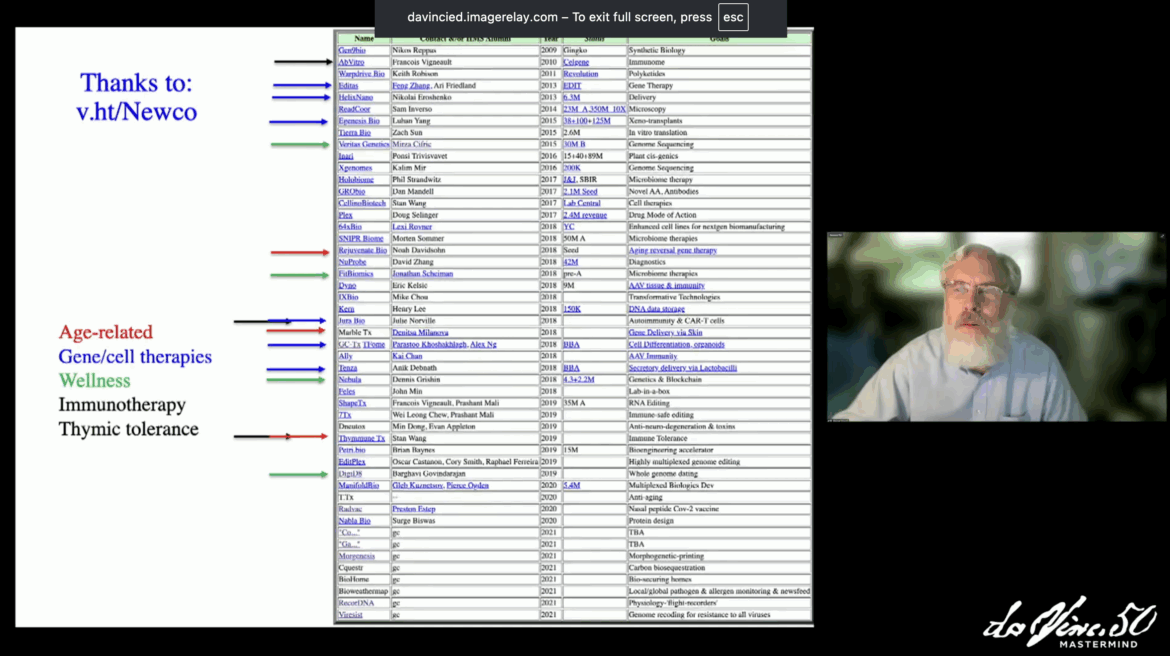Open the GRObio link
Screen dimensions: 1170x656
[x=352, y=192]
